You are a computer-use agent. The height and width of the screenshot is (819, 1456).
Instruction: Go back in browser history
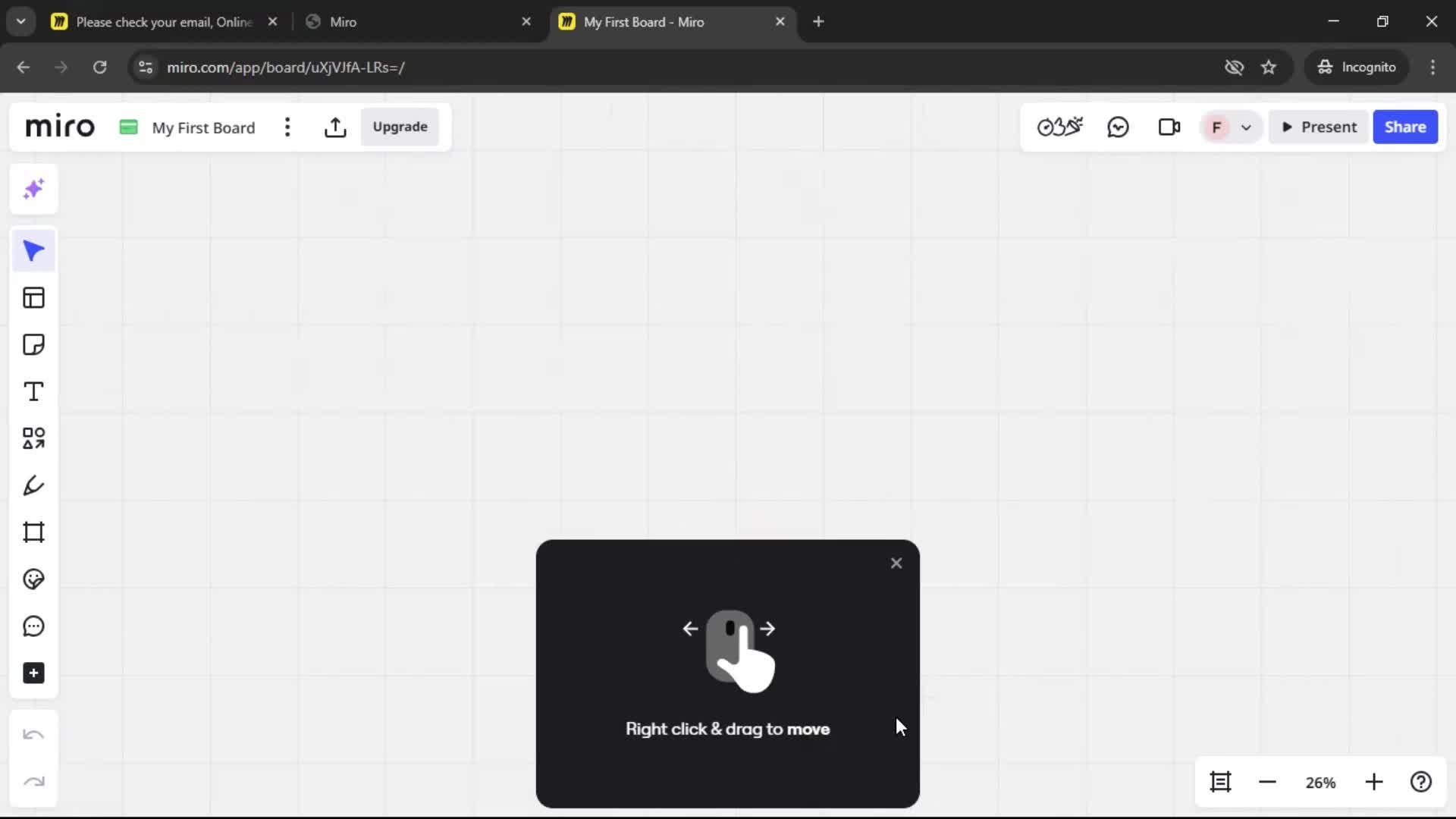(x=23, y=67)
